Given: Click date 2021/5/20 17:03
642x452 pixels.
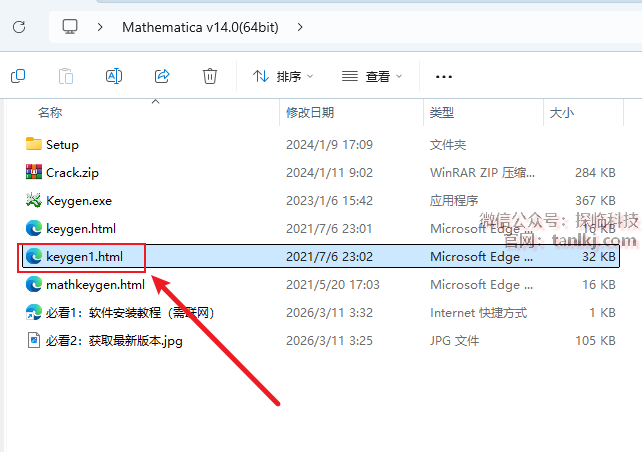Looking at the screenshot, I should pos(333,285).
